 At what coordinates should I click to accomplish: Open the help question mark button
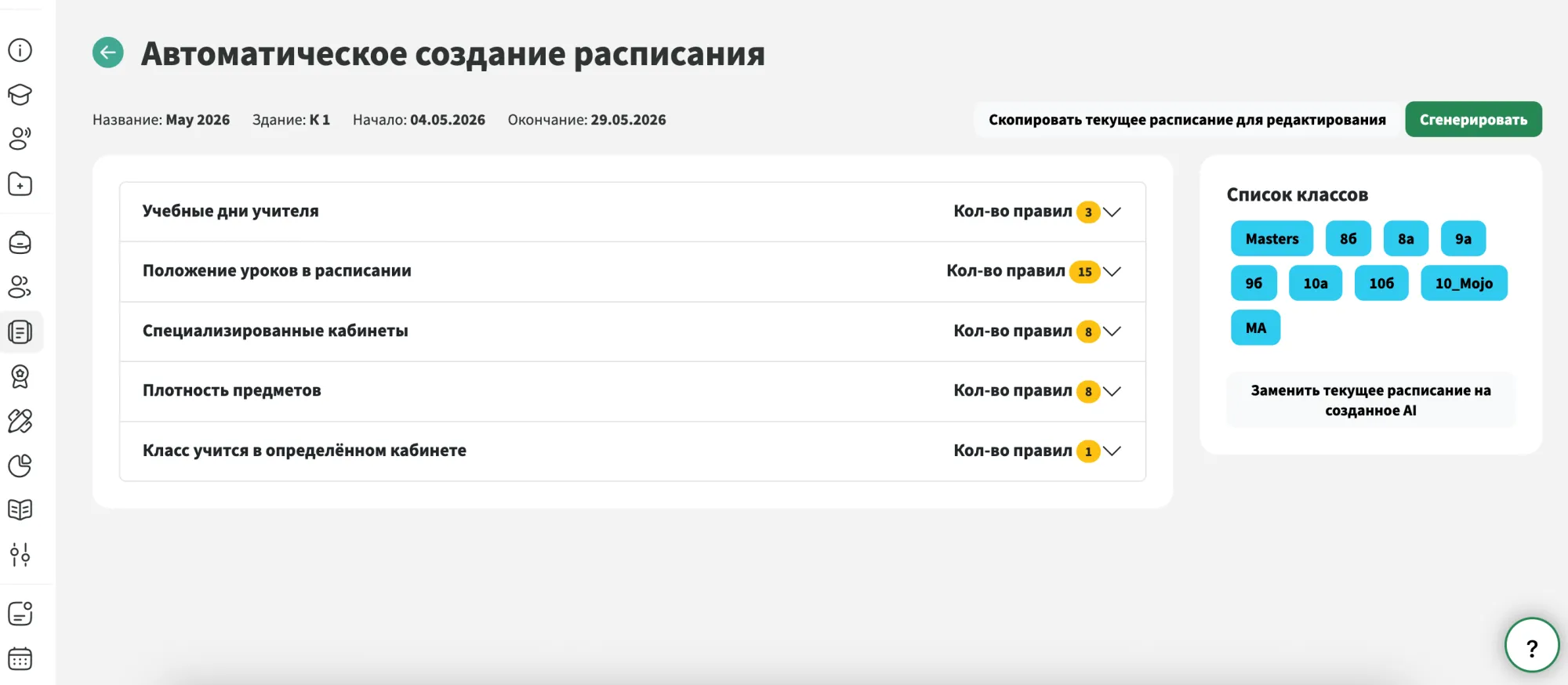[1532, 646]
